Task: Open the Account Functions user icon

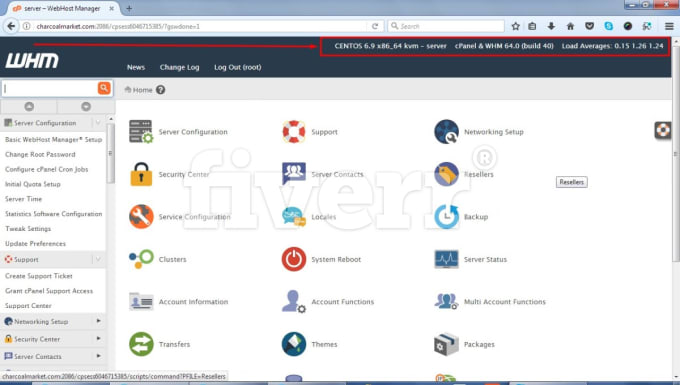Action: [x=294, y=301]
